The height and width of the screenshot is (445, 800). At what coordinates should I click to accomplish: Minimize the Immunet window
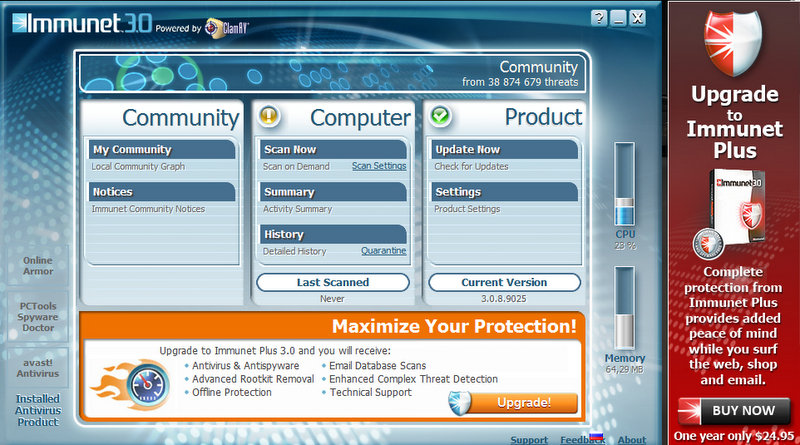[618, 18]
